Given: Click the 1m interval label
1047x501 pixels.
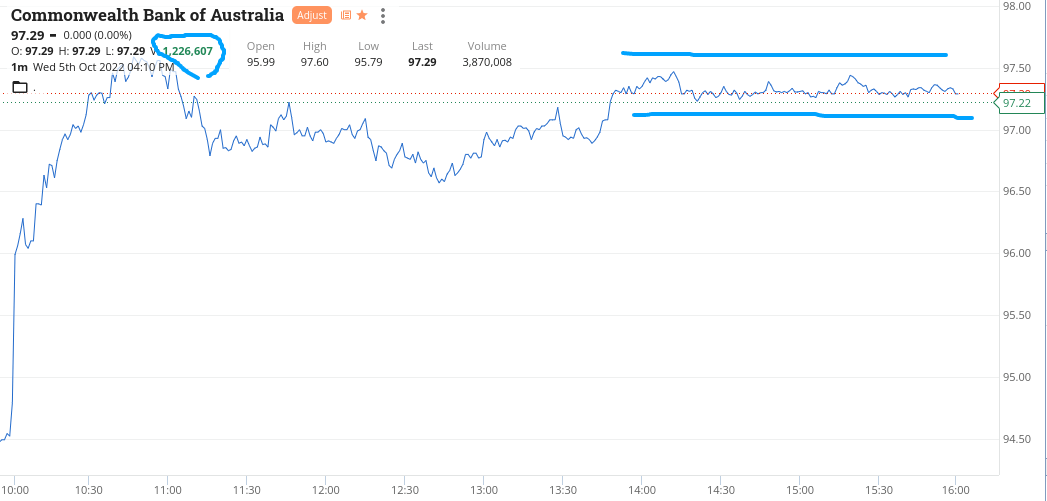Looking at the screenshot, I should pos(18,67).
